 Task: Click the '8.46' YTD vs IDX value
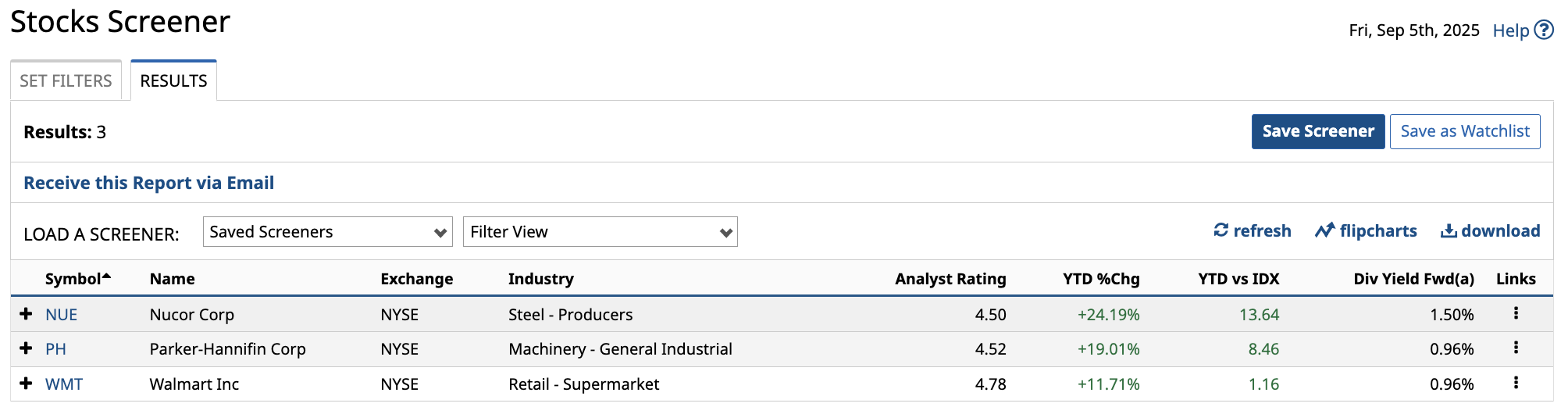point(1264,349)
